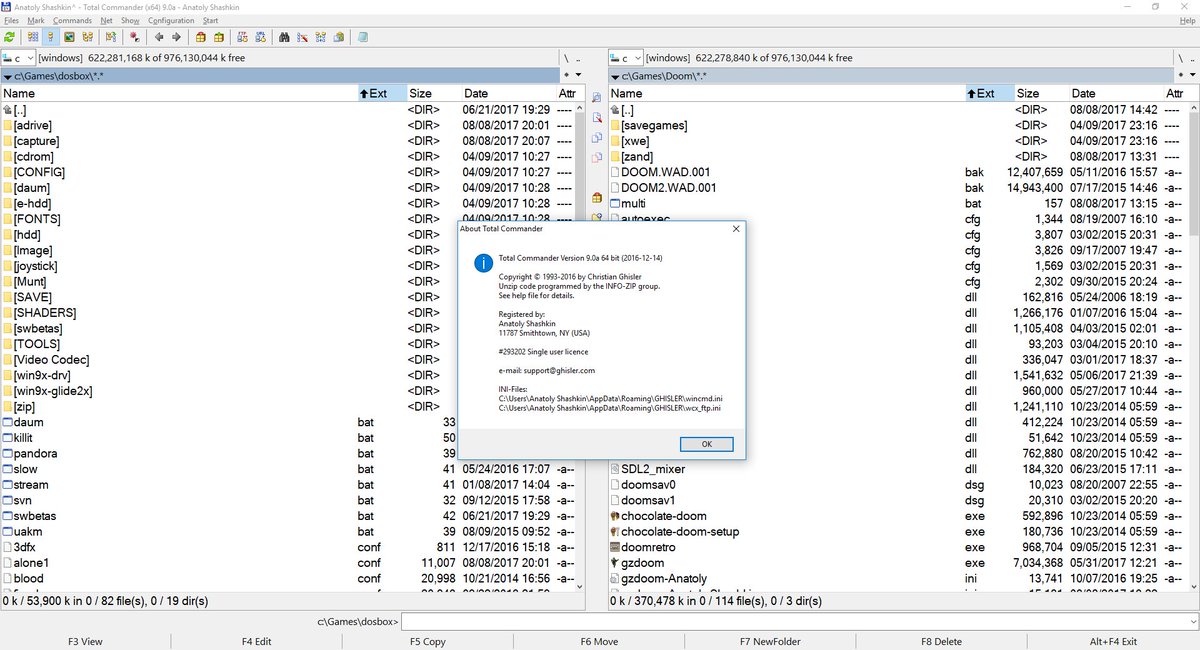
Task: Sort right panel by Name column
Action: coord(787,93)
